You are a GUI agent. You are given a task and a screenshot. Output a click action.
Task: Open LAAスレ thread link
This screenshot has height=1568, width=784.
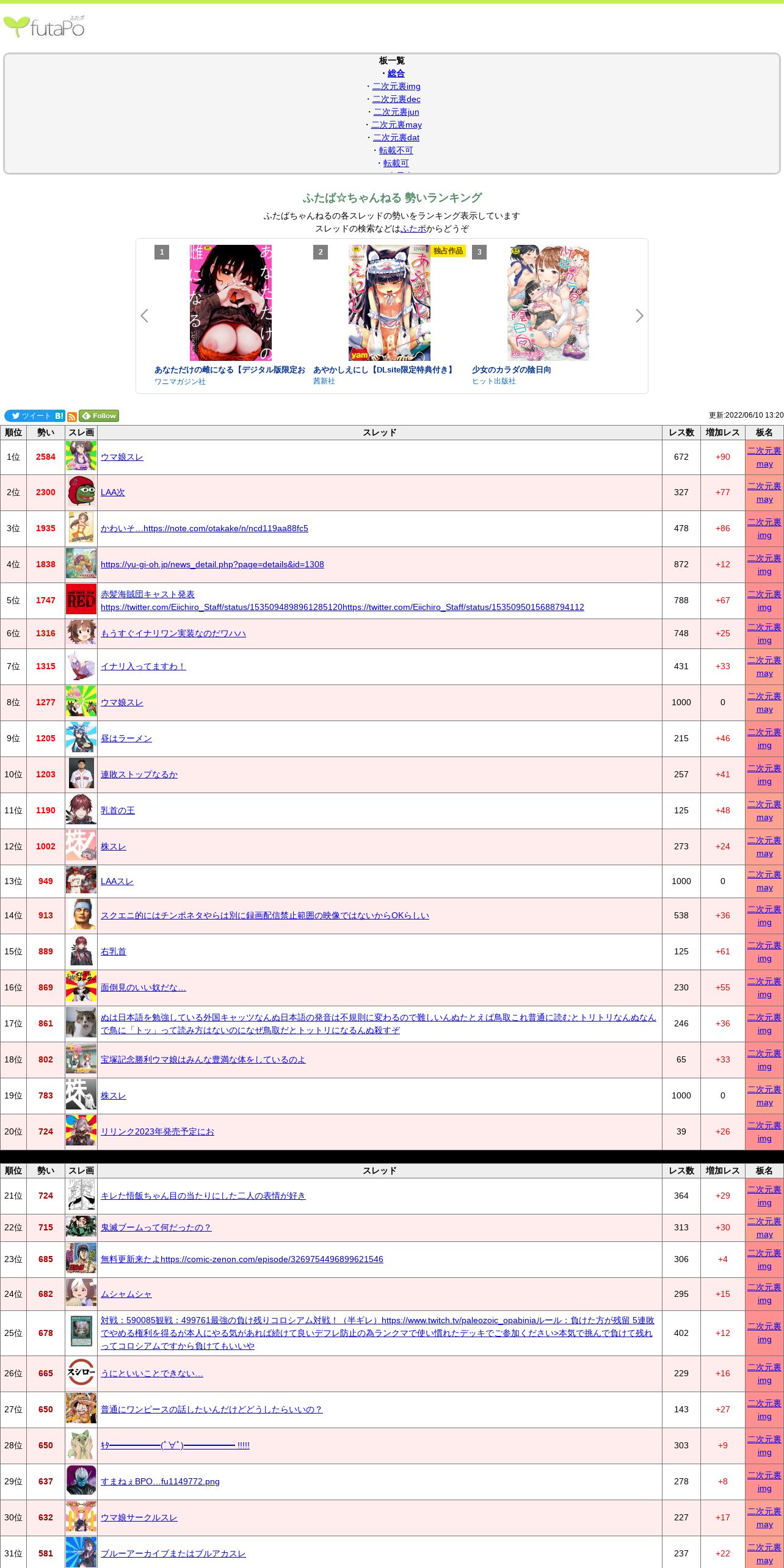[x=117, y=881]
